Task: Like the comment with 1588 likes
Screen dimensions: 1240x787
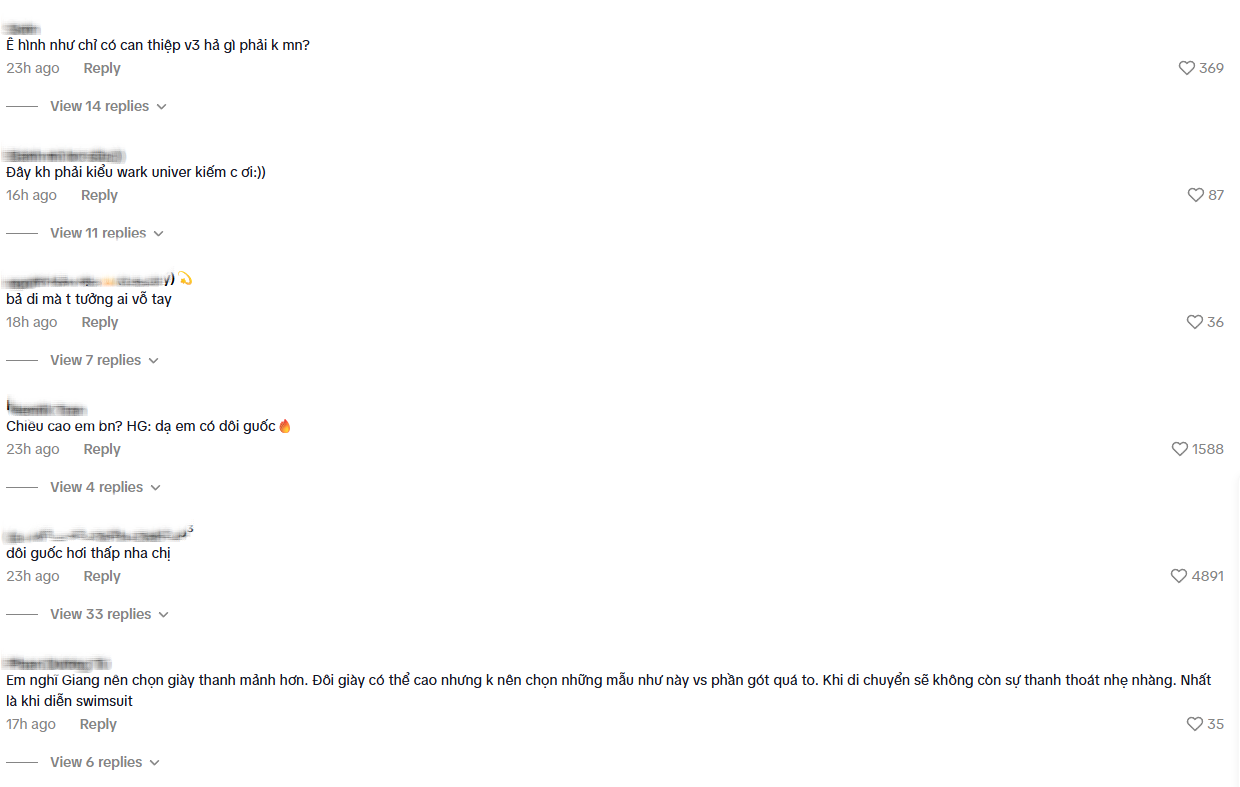Action: click(x=1180, y=449)
